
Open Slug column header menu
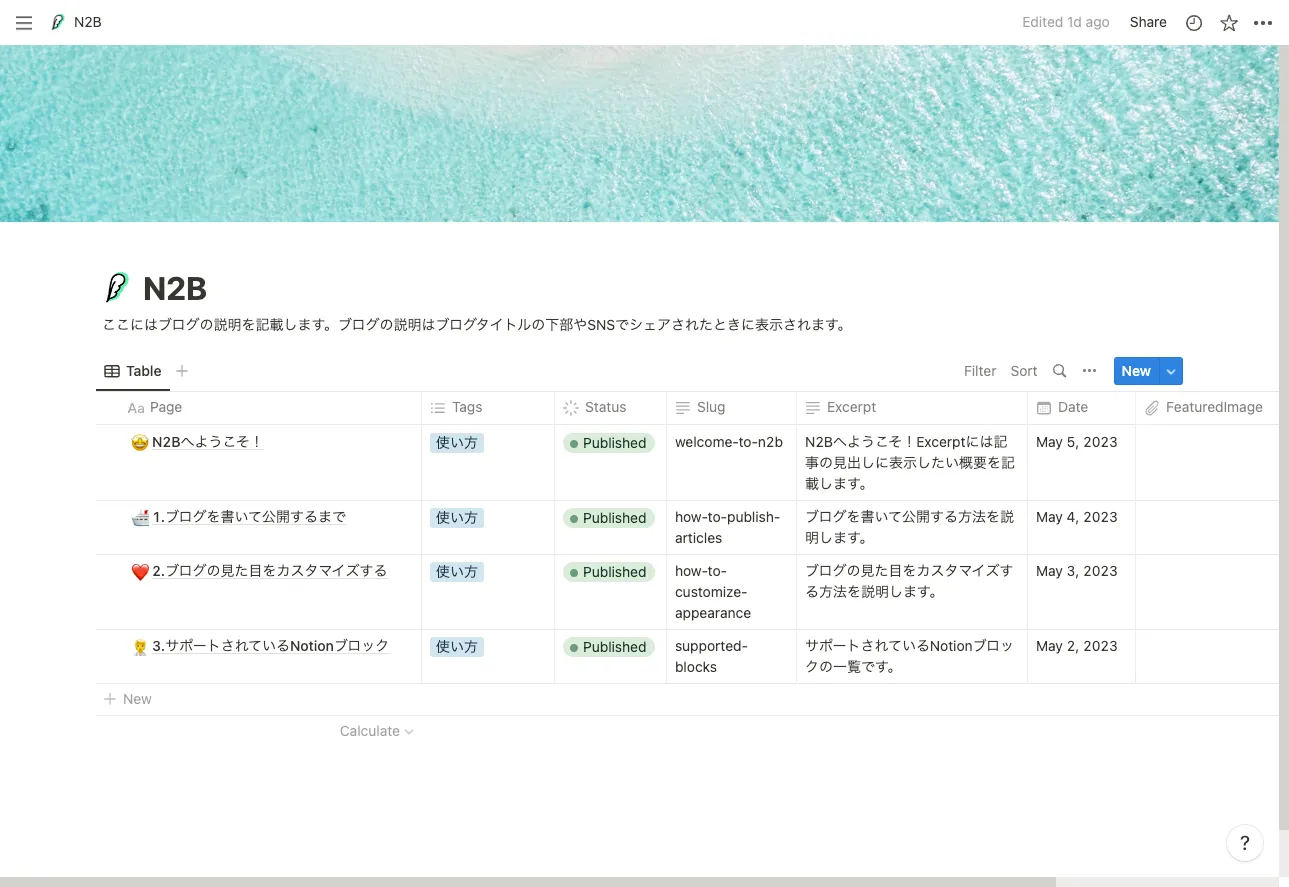click(732, 408)
